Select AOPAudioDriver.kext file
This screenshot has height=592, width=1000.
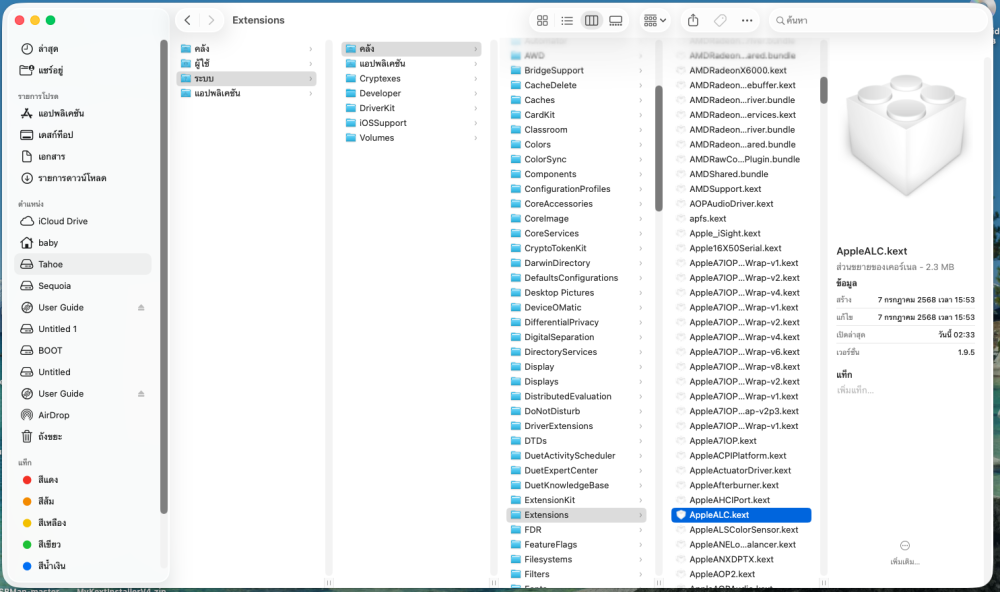(x=741, y=204)
